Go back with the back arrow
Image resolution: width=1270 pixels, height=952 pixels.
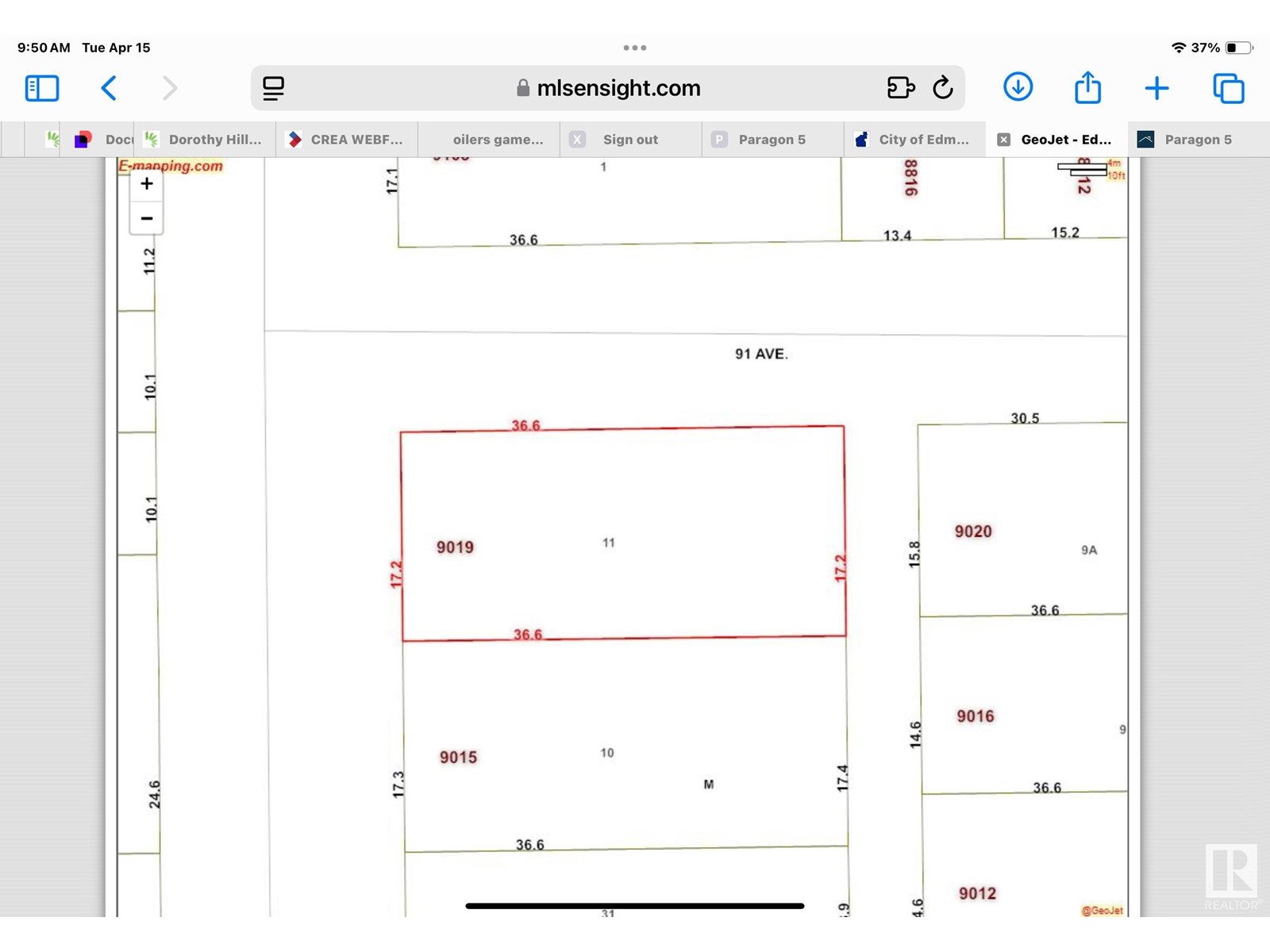tap(109, 88)
